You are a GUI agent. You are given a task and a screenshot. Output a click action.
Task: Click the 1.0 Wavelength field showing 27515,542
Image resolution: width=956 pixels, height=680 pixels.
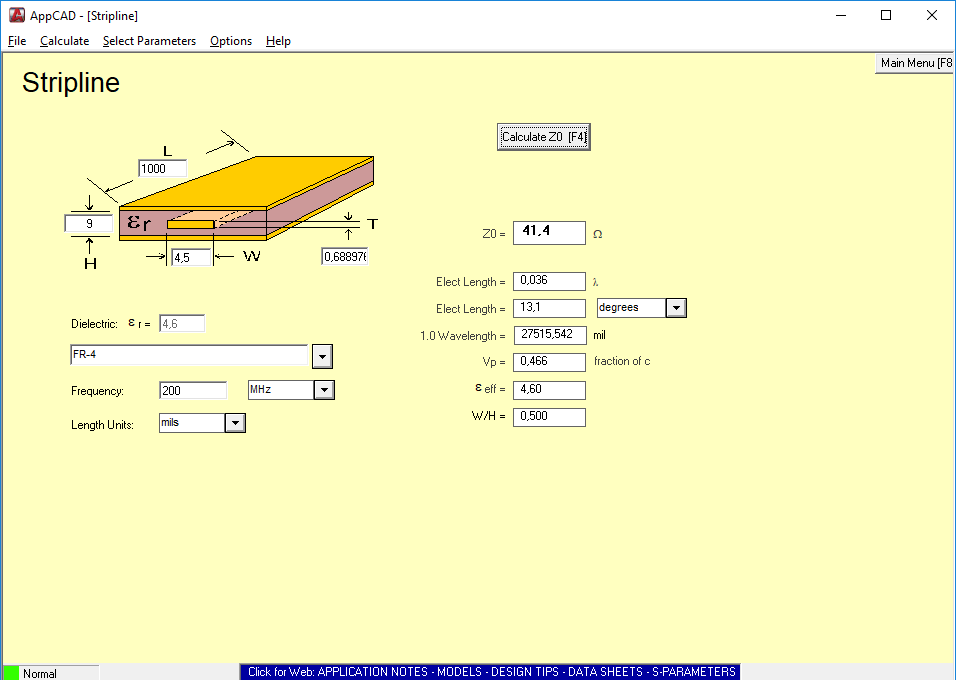550,335
